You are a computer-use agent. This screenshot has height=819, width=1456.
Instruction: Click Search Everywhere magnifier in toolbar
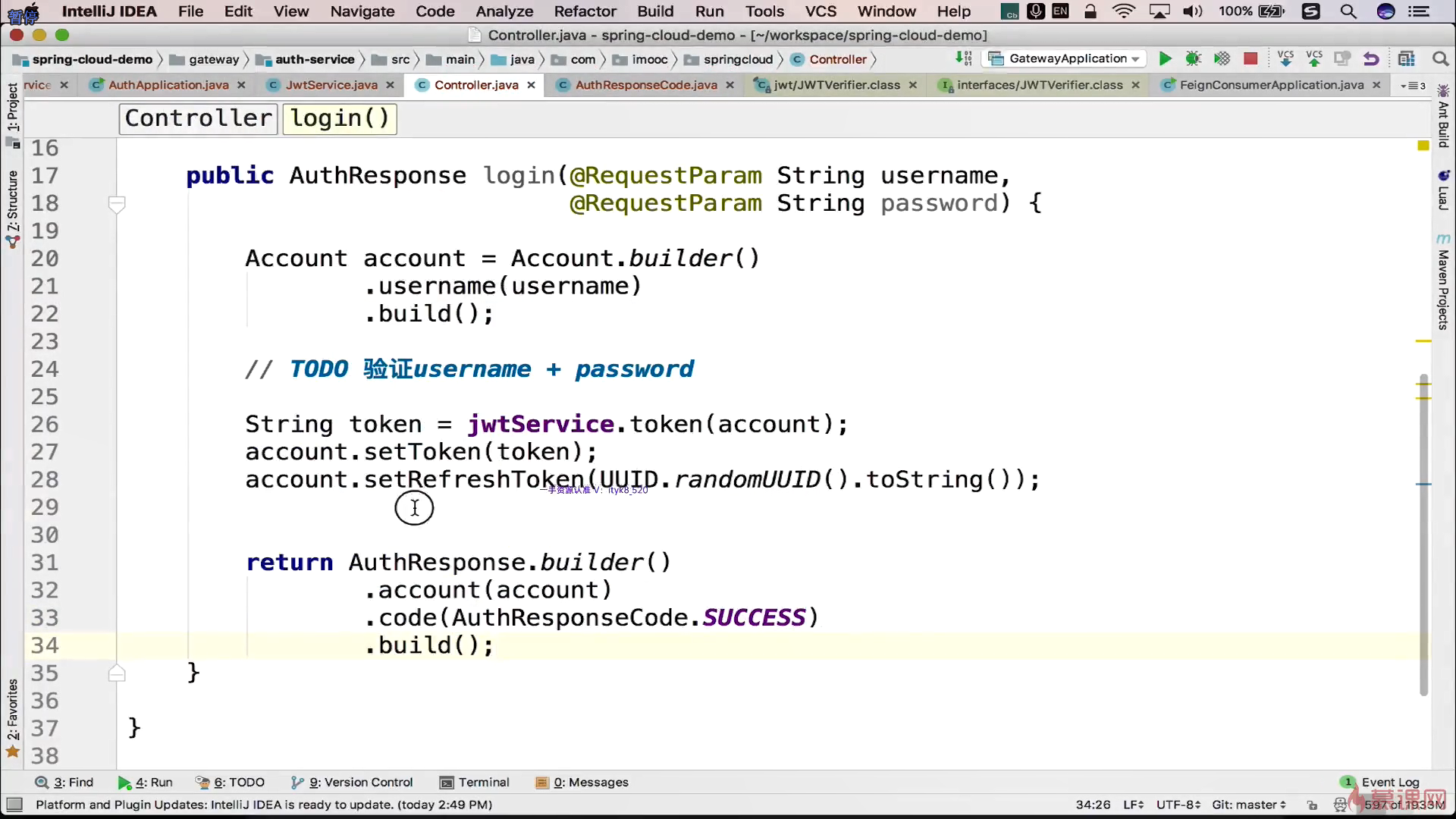[x=1440, y=59]
